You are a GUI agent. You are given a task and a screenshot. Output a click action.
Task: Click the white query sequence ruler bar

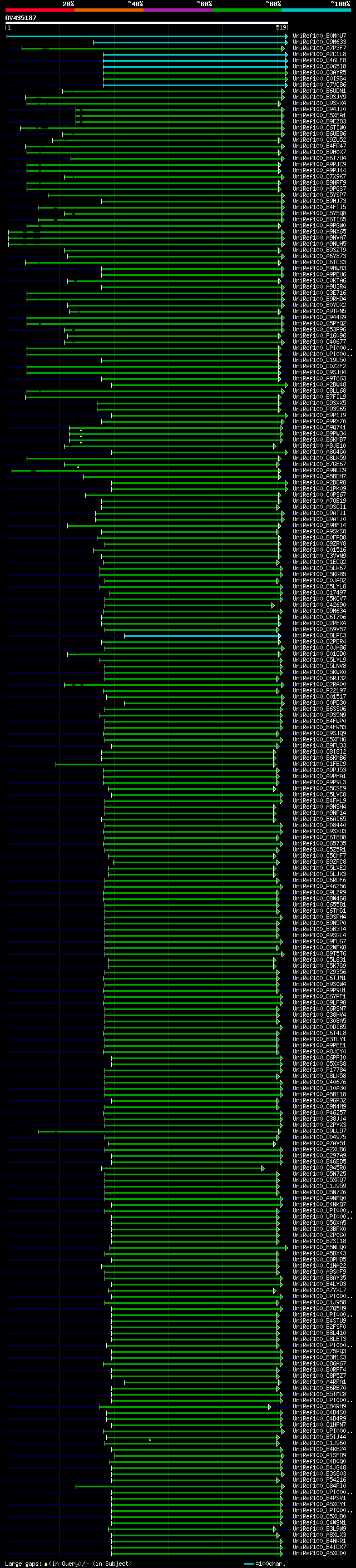pos(146,23)
